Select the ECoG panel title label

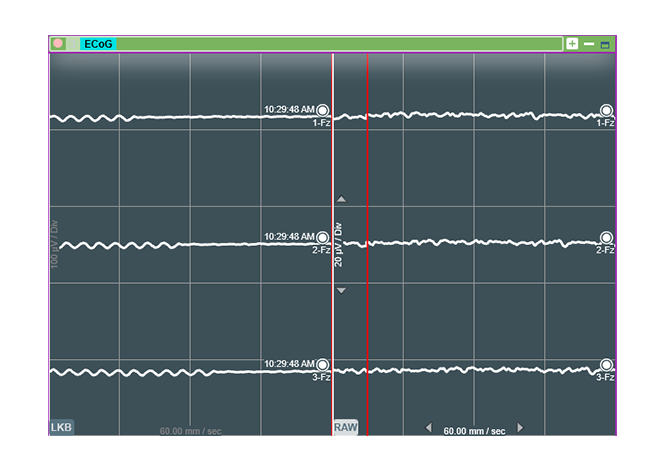(98, 44)
